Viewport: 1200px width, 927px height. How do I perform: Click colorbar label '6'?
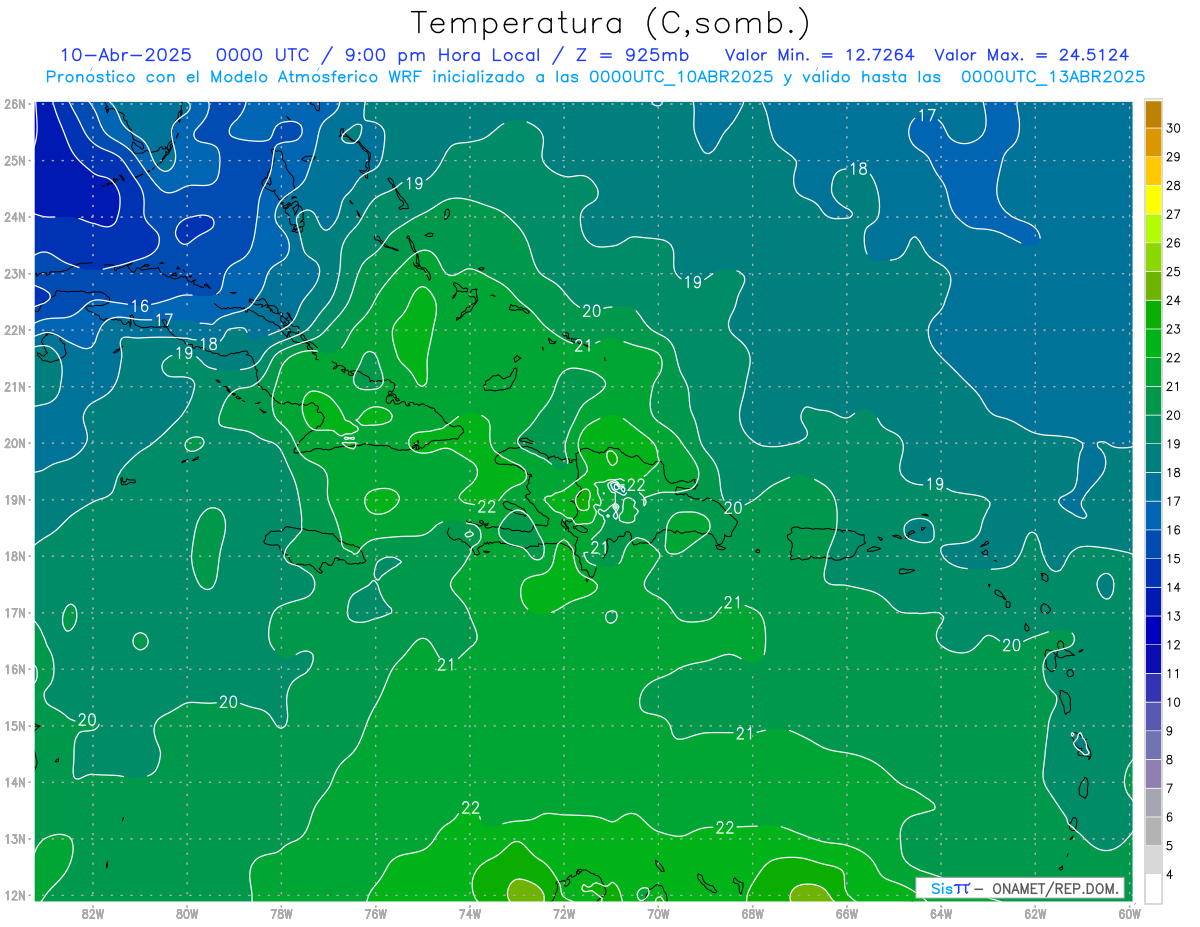pos(1170,817)
